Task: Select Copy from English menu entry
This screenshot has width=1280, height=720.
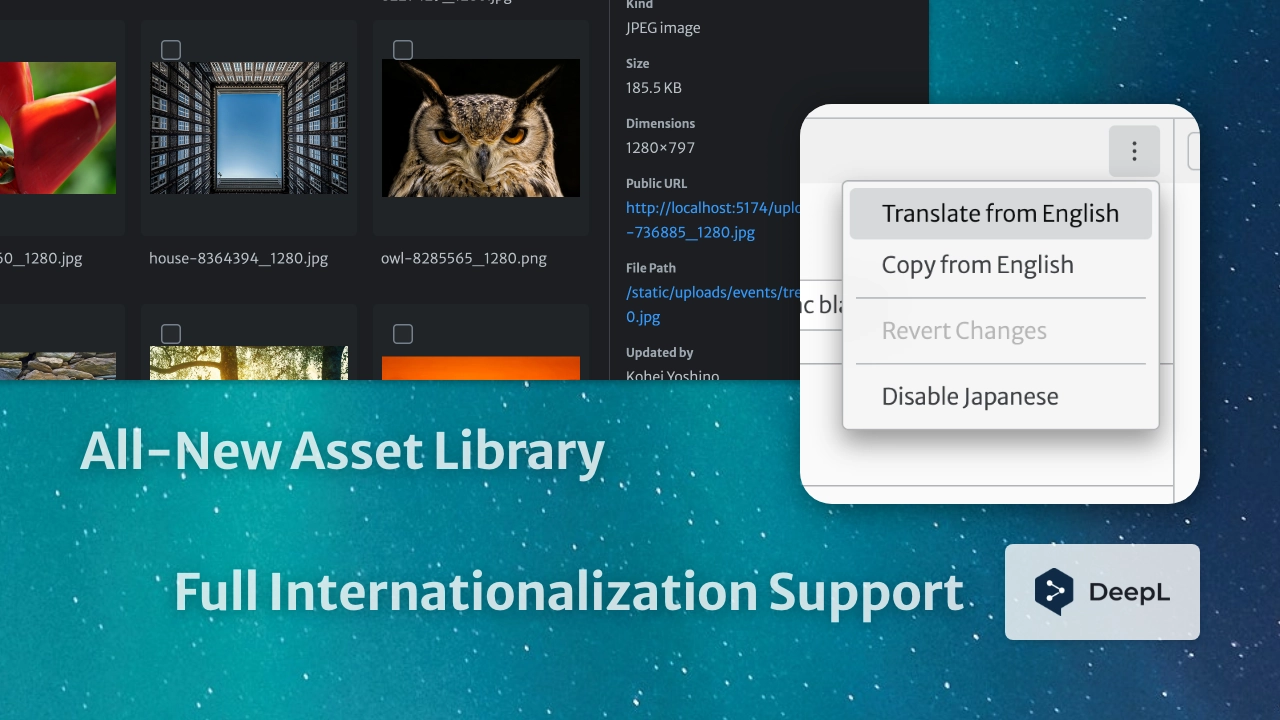Action: pyautogui.click(x=977, y=265)
